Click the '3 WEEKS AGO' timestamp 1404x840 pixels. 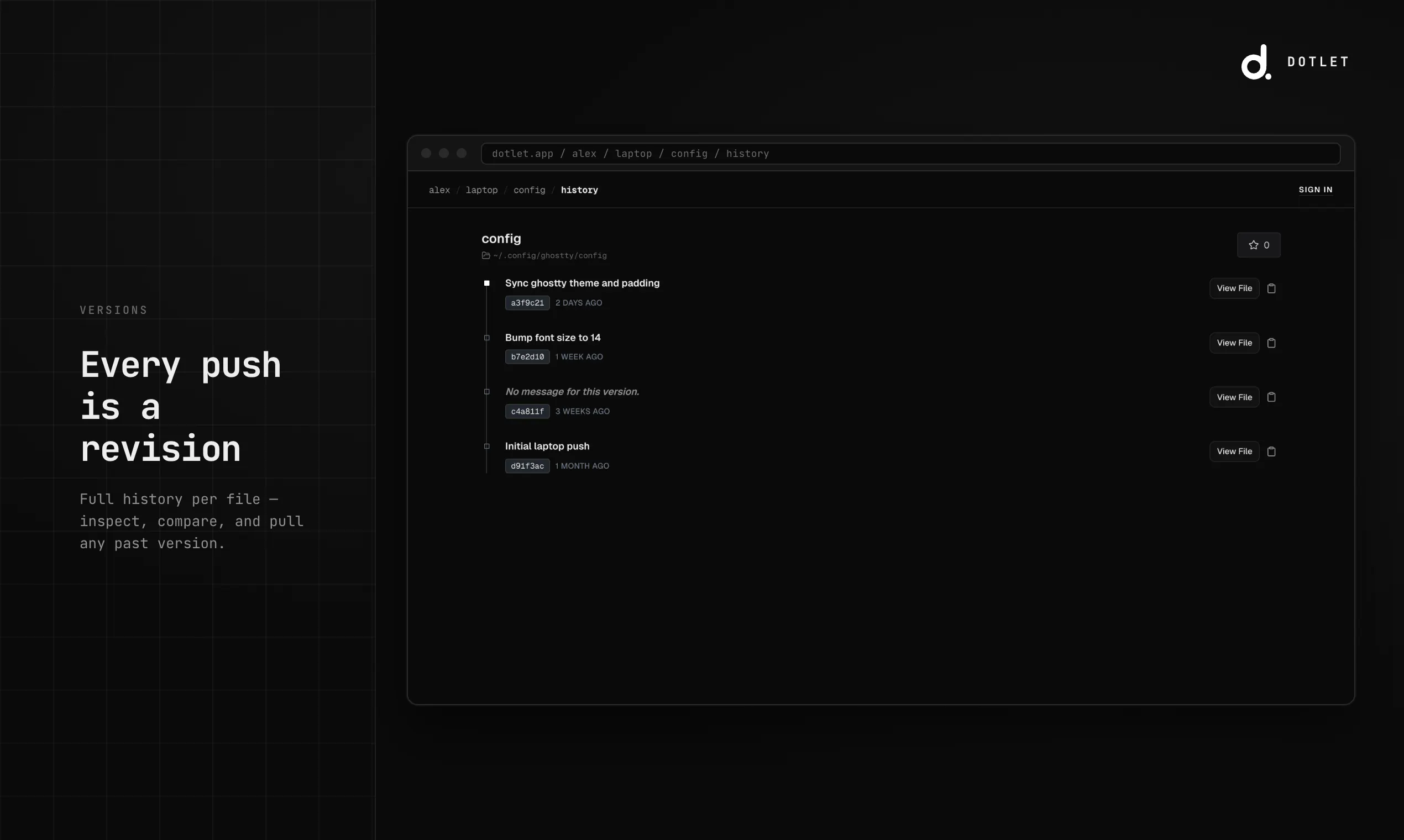pos(582,412)
